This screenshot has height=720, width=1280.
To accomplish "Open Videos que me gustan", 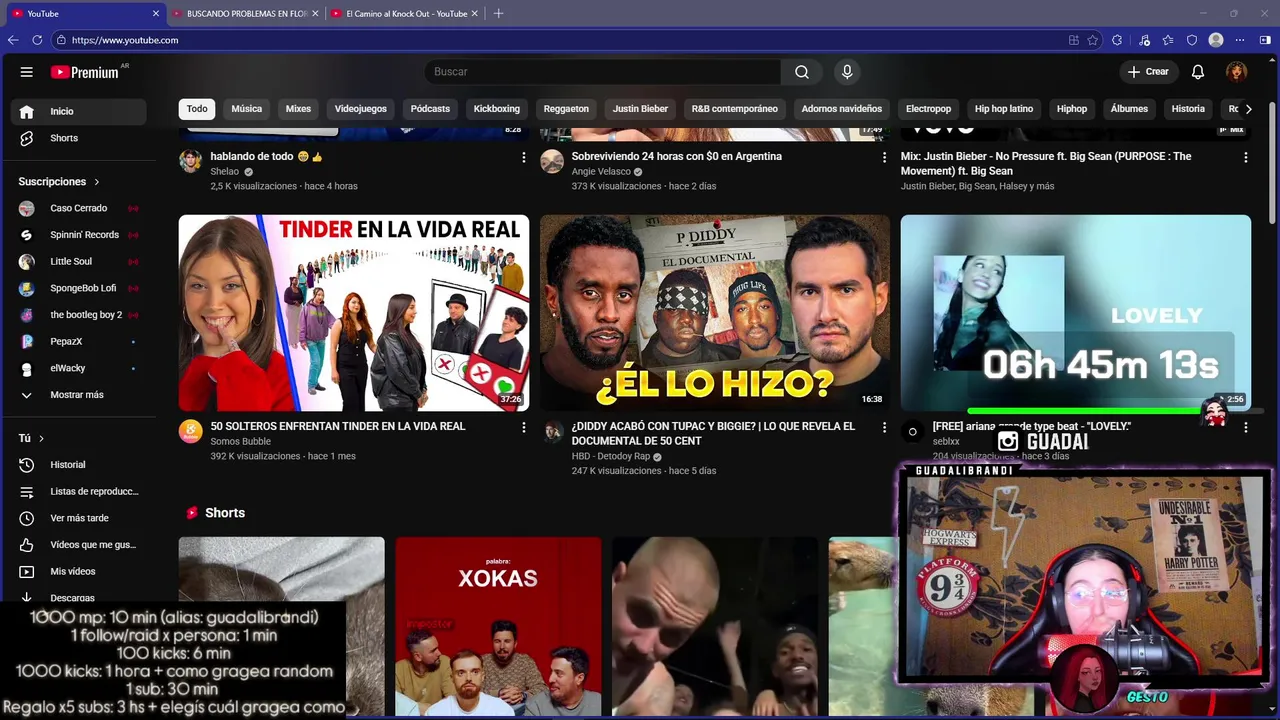I will (x=79, y=545).
